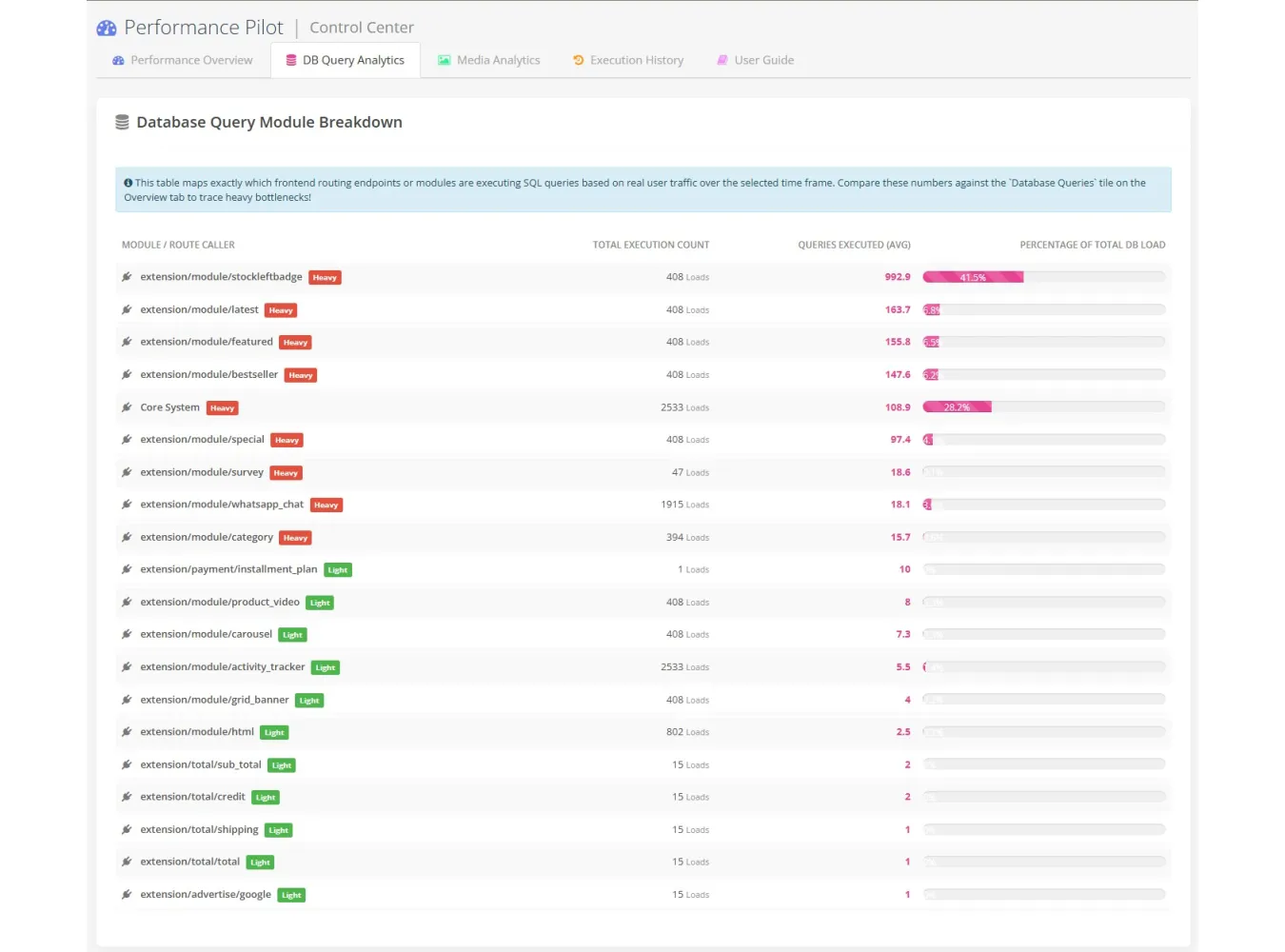This screenshot has width=1285, height=952.
Task: Click the plug icon beside Core System
Action: [127, 407]
